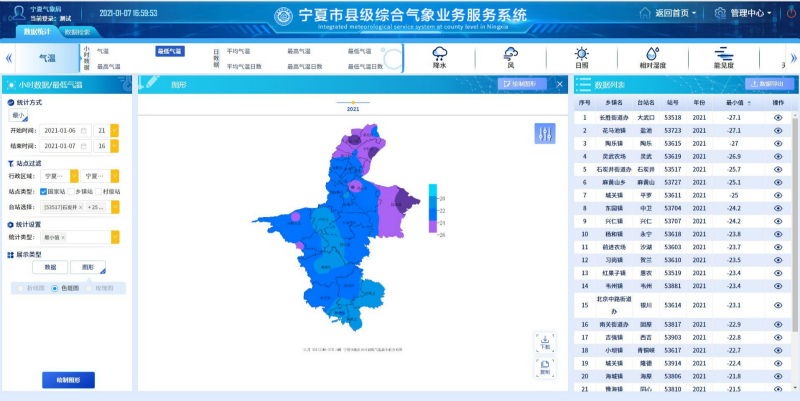
Task: Click the 2021 timeline marker above the map
Action: click(352, 103)
